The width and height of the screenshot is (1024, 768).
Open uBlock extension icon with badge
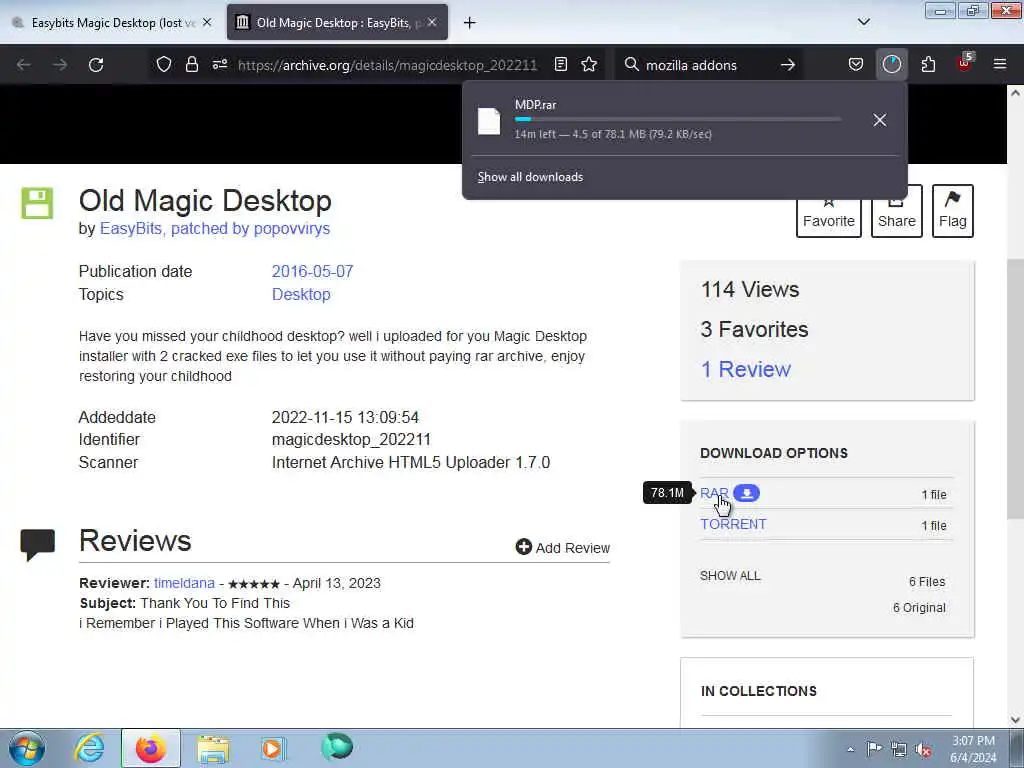click(965, 63)
